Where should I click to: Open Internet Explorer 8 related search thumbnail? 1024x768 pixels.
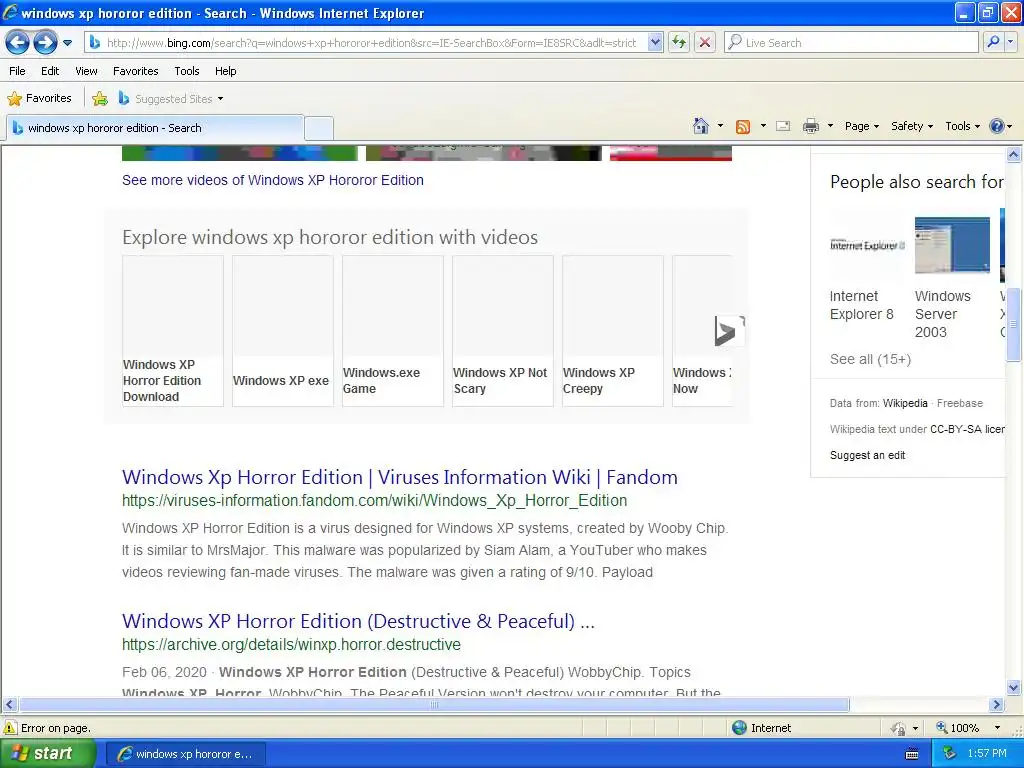pos(867,246)
